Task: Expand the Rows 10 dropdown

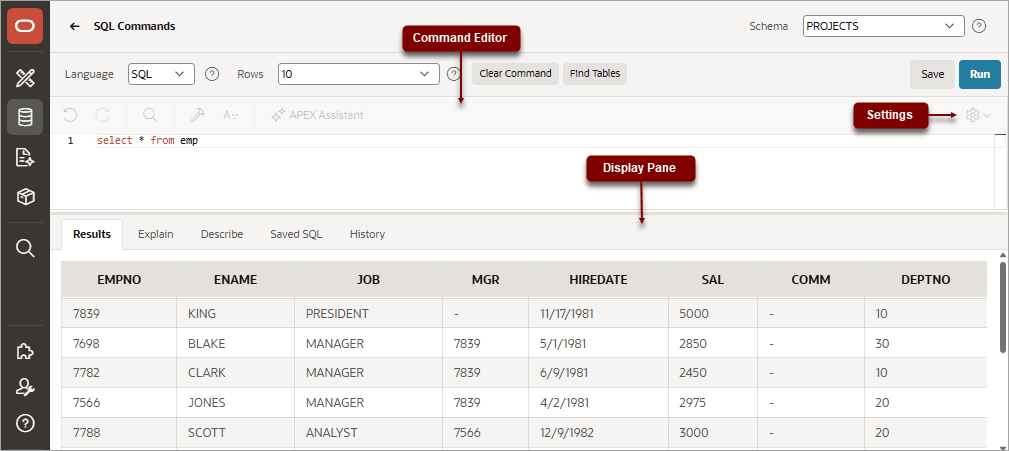Action: (x=359, y=74)
